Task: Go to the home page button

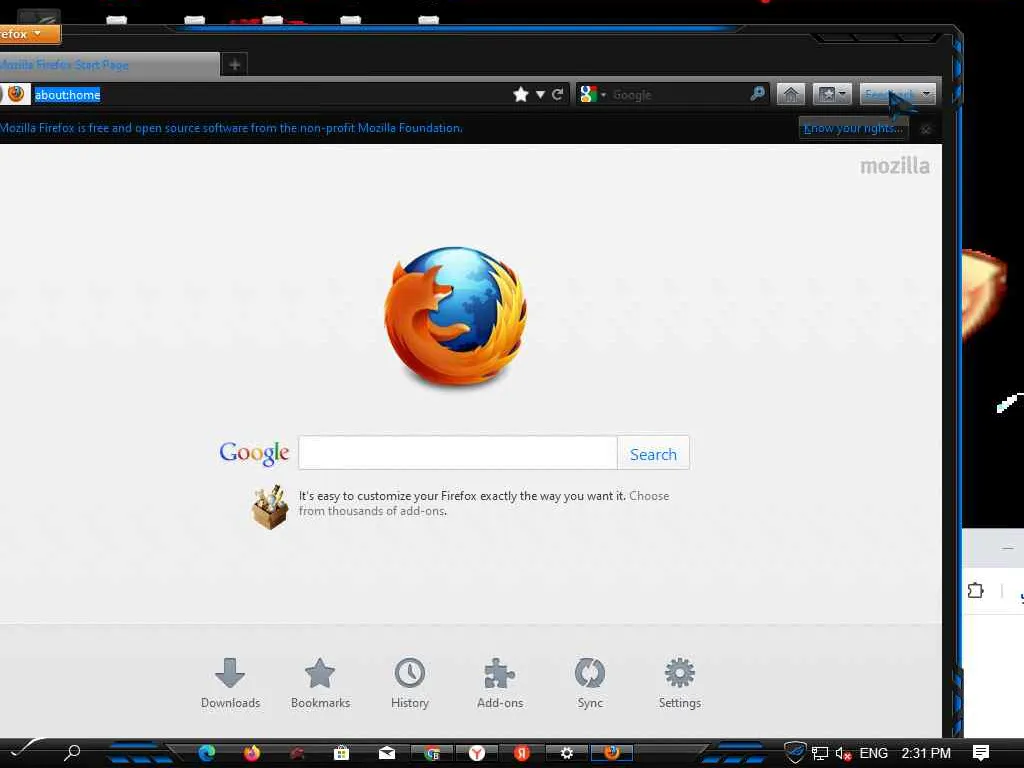Action: (790, 95)
